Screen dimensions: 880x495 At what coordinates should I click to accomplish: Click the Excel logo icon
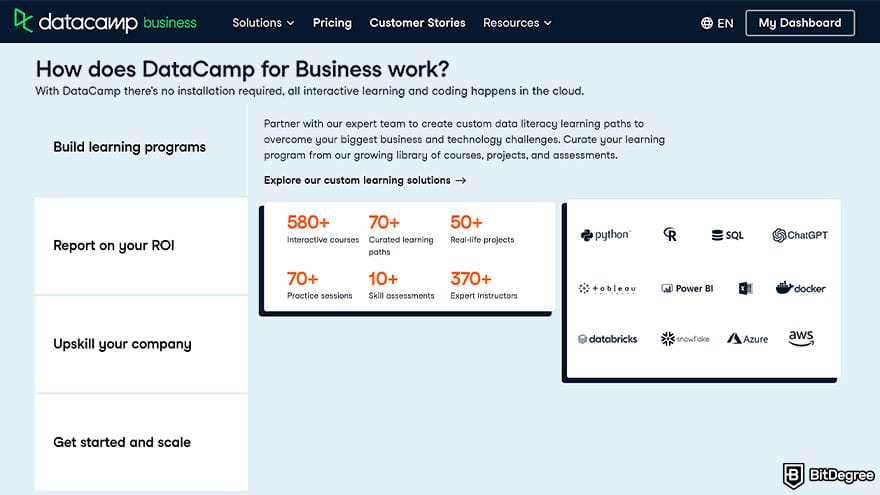[x=745, y=288]
